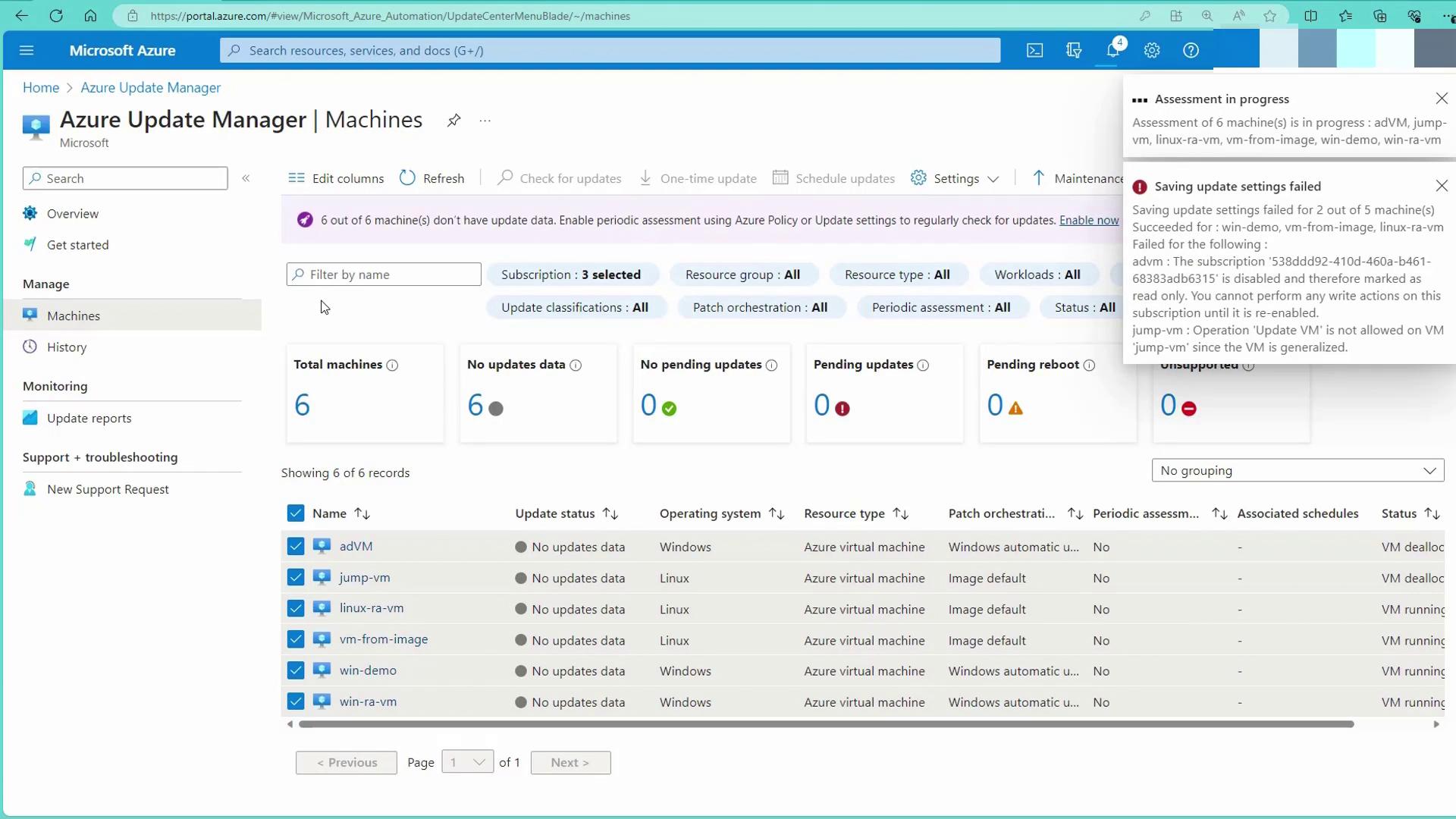The width and height of the screenshot is (1456, 819).
Task: Open the Workloads filter pill
Action: pyautogui.click(x=1037, y=275)
